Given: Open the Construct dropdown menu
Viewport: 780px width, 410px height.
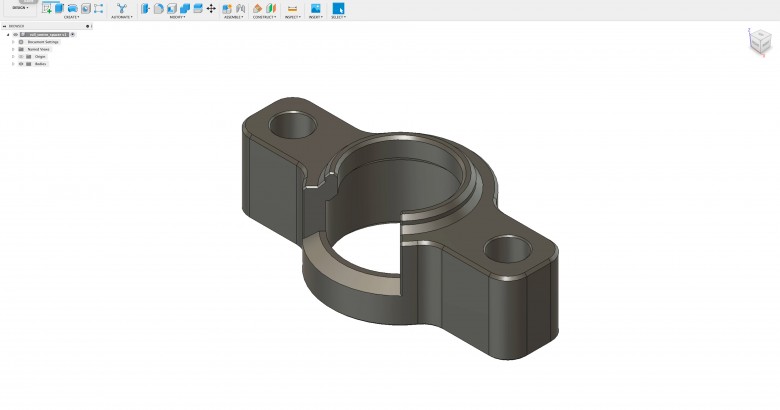Looking at the screenshot, I should coord(264,17).
